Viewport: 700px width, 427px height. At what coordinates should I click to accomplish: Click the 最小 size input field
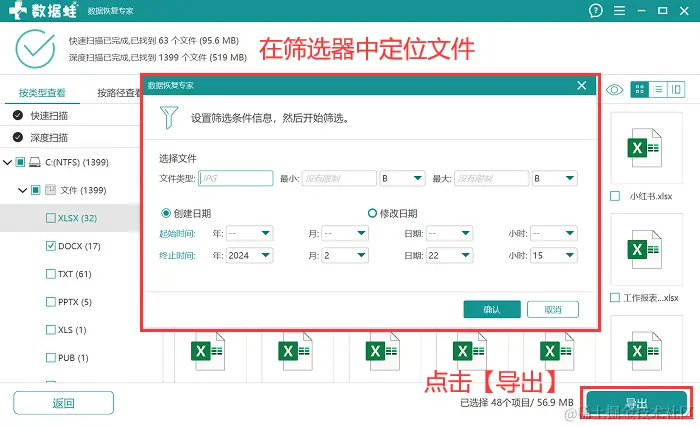(x=339, y=178)
